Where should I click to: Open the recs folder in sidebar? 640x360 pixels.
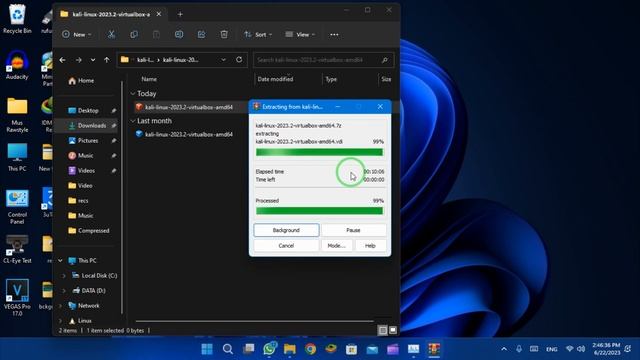pyautogui.click(x=83, y=201)
